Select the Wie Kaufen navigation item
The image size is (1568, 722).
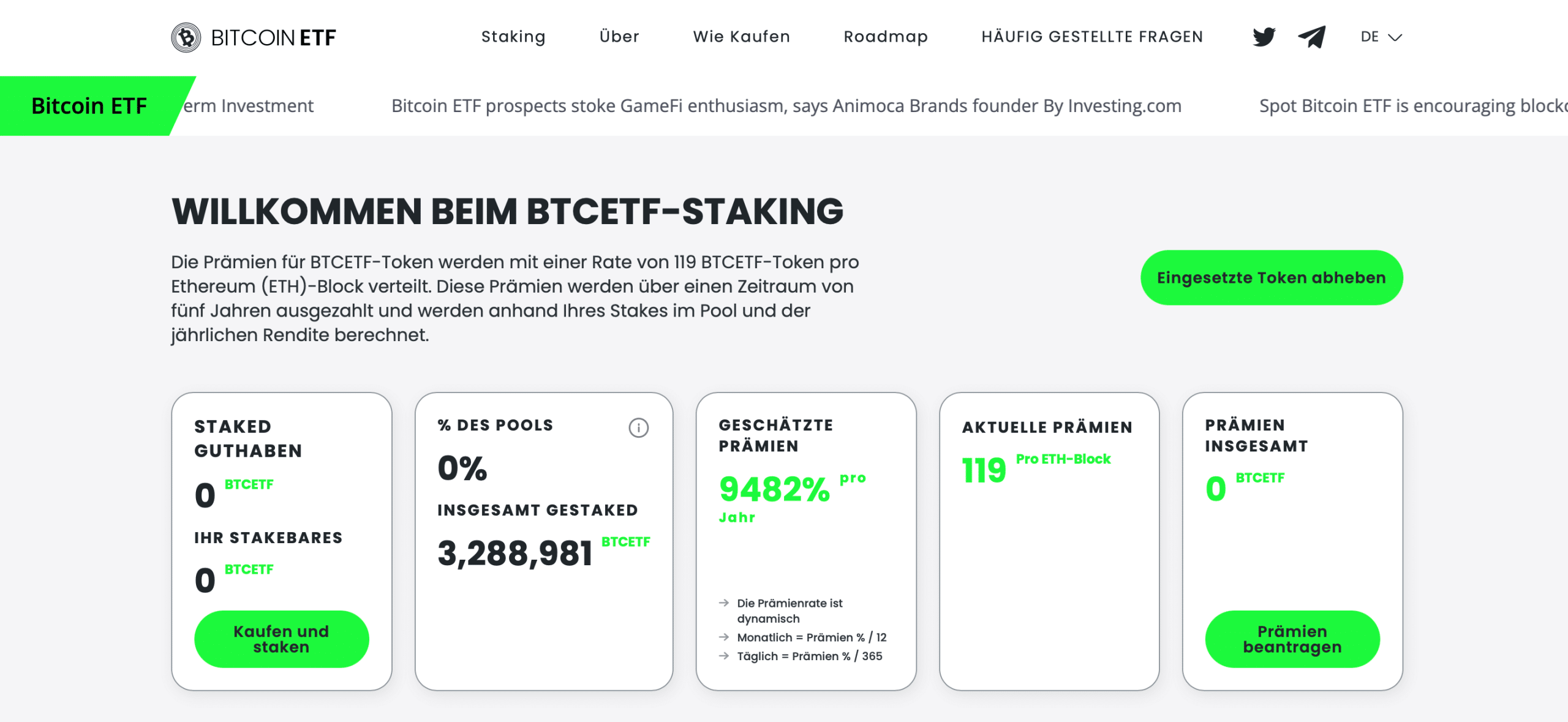click(x=741, y=37)
